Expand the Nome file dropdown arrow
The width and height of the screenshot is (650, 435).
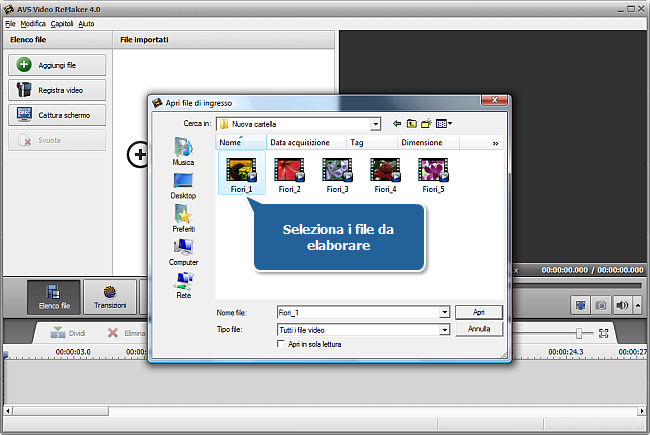tap(444, 312)
